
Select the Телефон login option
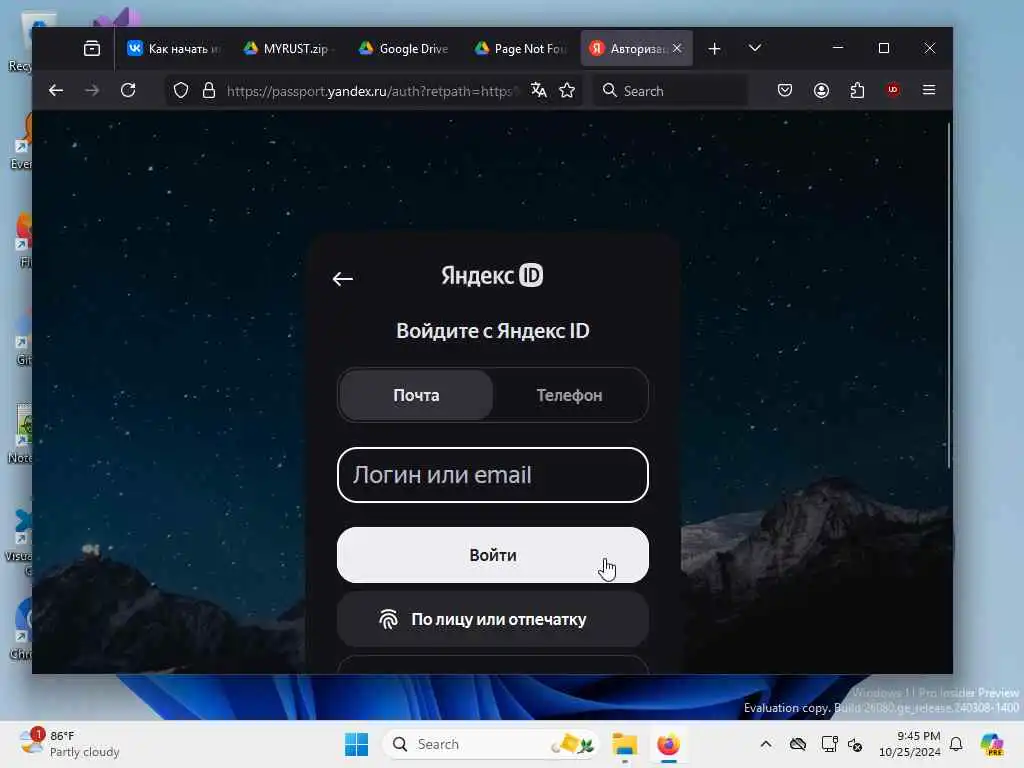tap(569, 395)
